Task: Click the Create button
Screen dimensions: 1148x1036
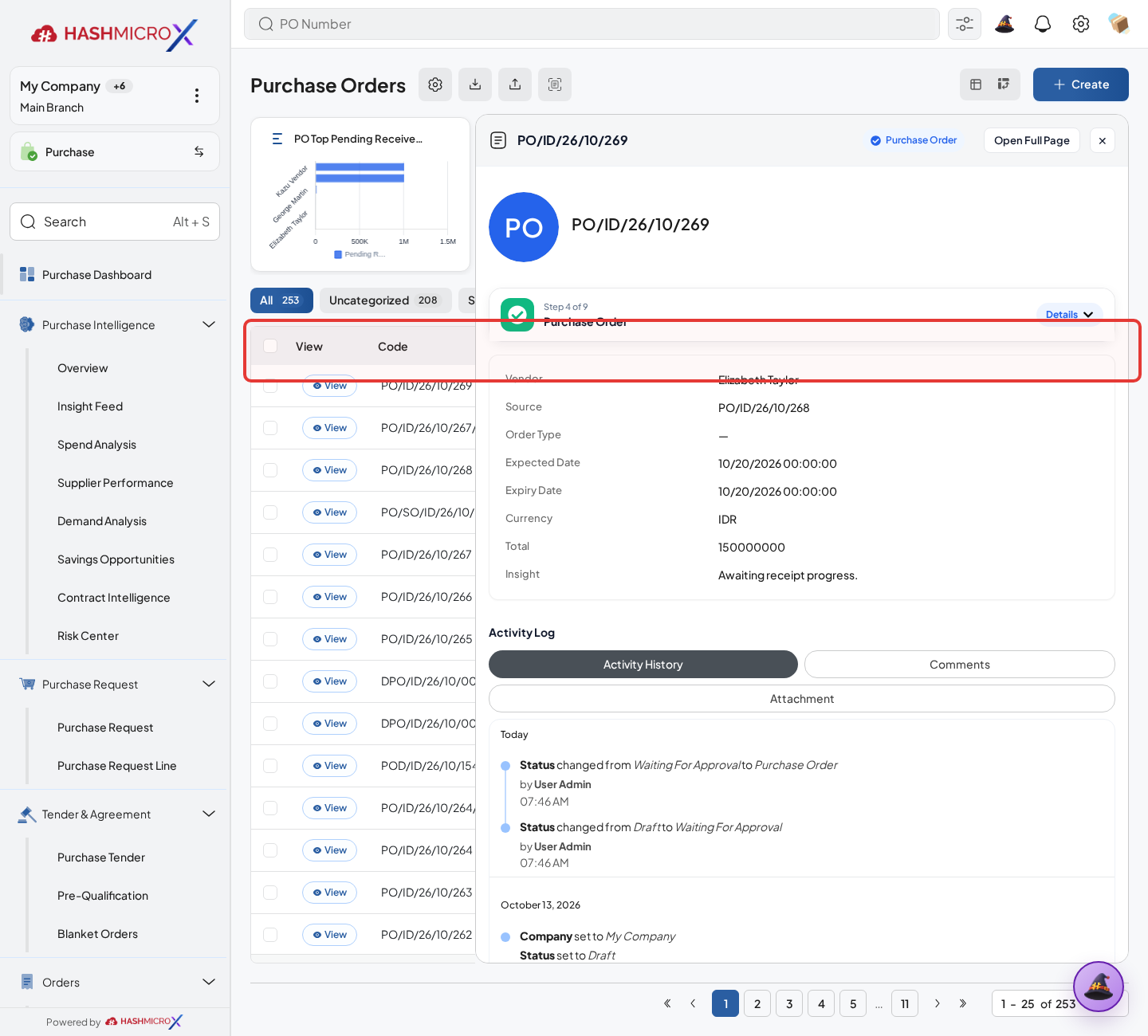Action: point(1080,84)
